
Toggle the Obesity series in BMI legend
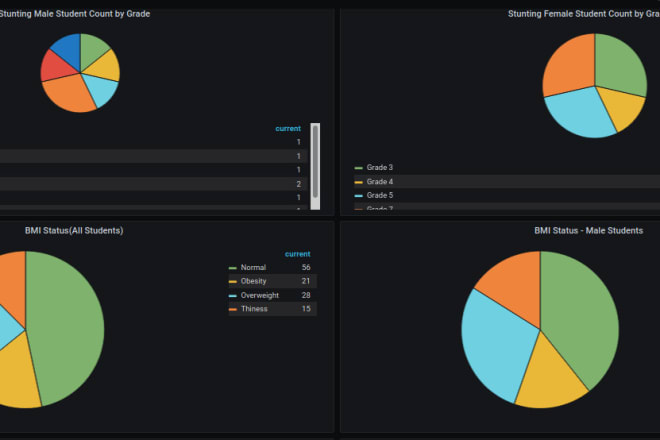click(253, 281)
